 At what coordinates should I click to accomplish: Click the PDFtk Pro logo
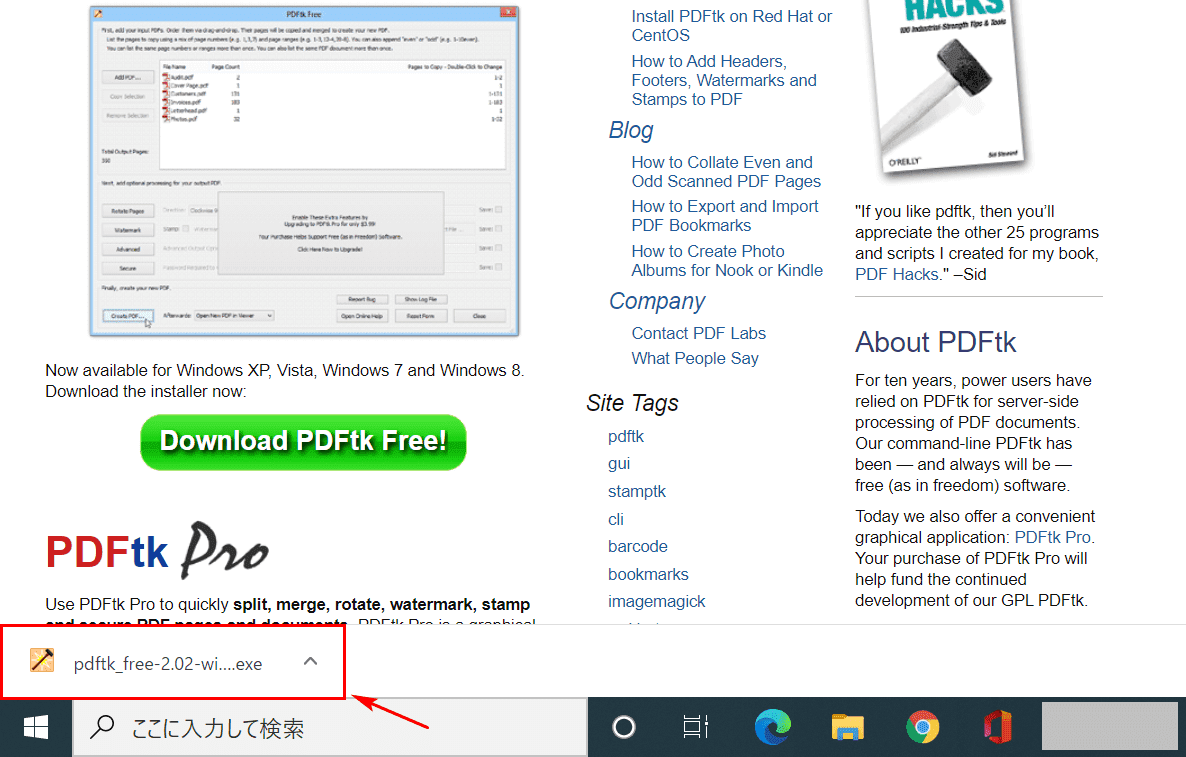pyautogui.click(x=157, y=551)
